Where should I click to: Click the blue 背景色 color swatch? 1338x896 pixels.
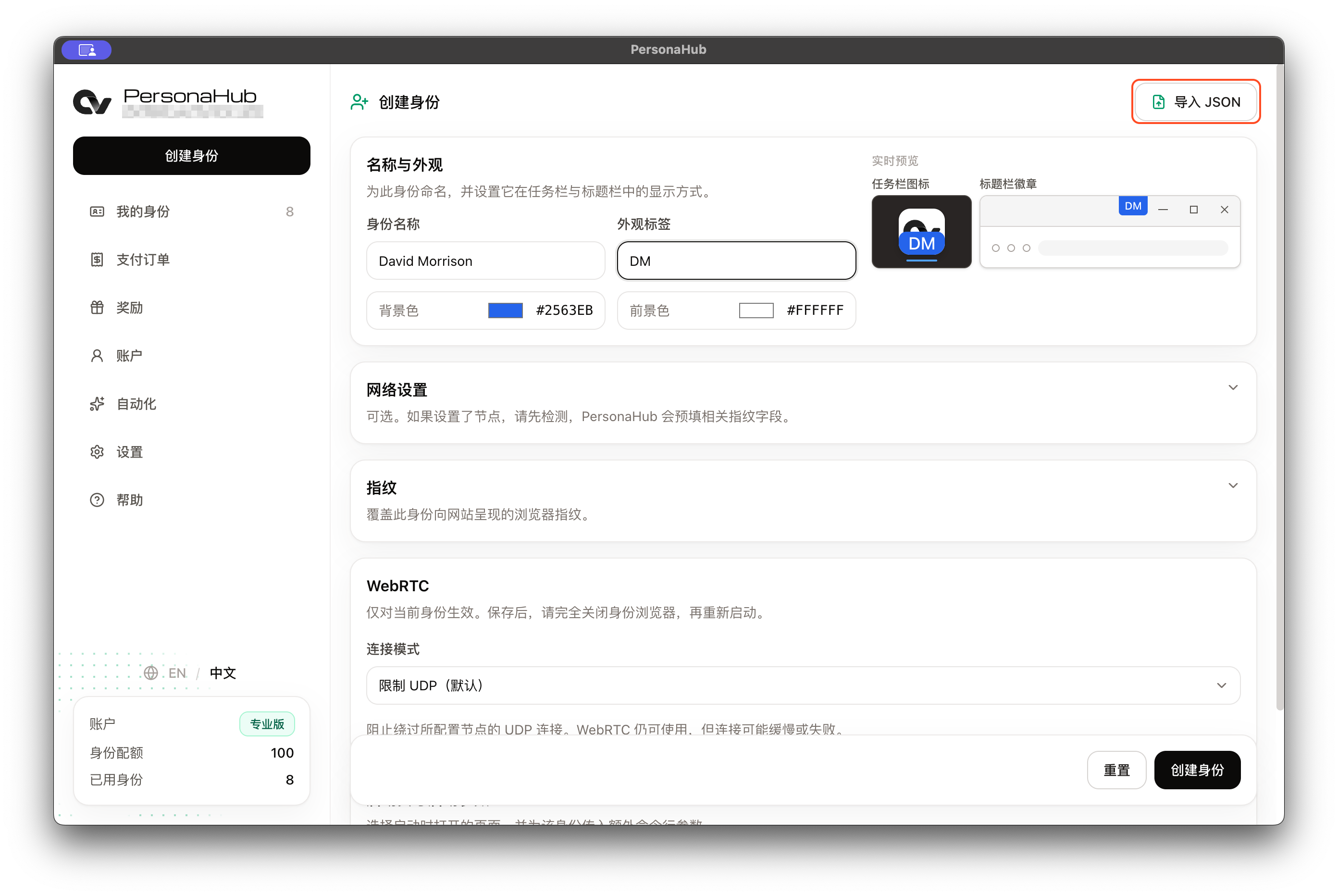click(x=506, y=311)
